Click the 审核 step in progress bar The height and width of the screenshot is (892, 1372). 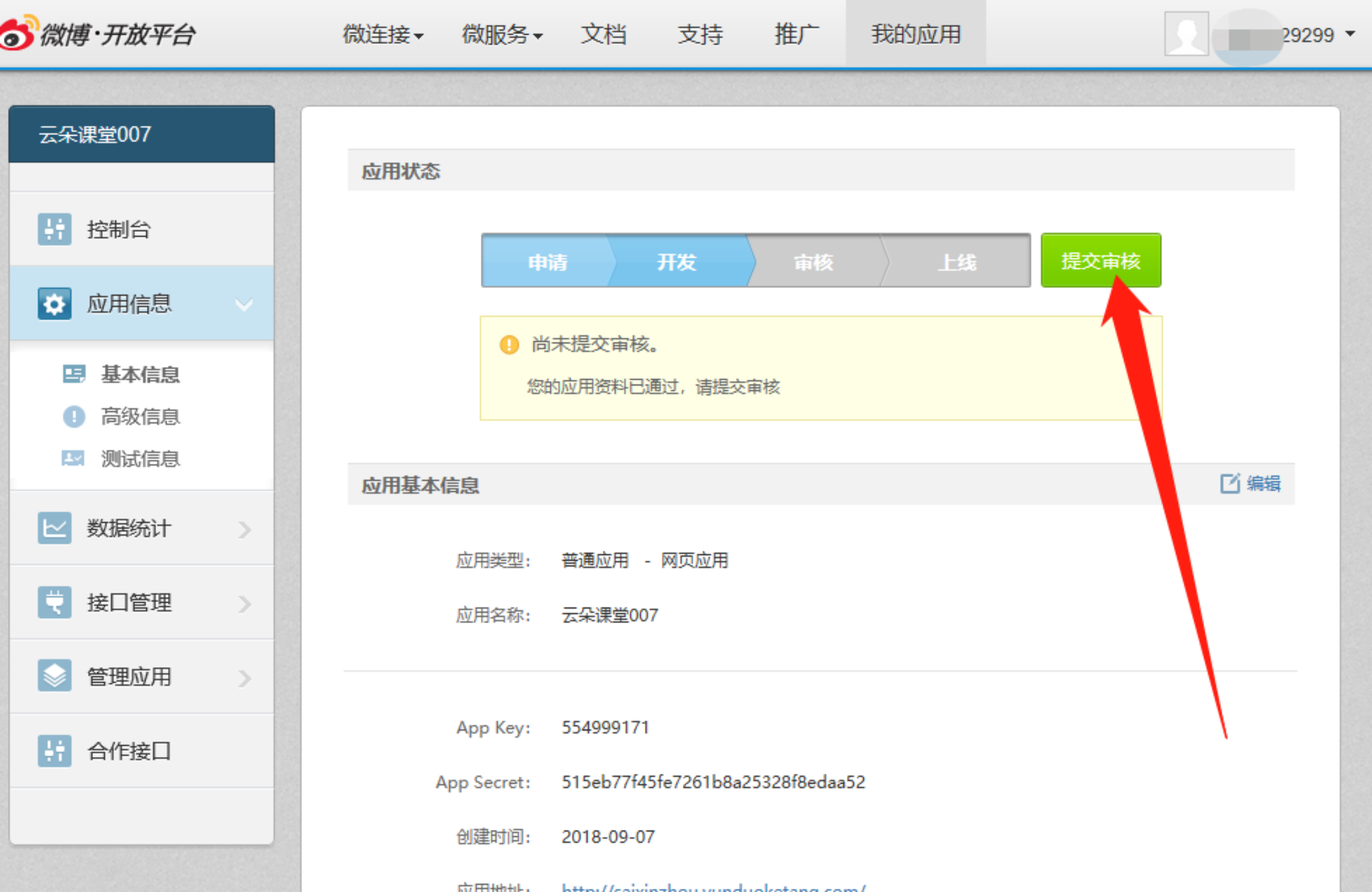(x=813, y=261)
